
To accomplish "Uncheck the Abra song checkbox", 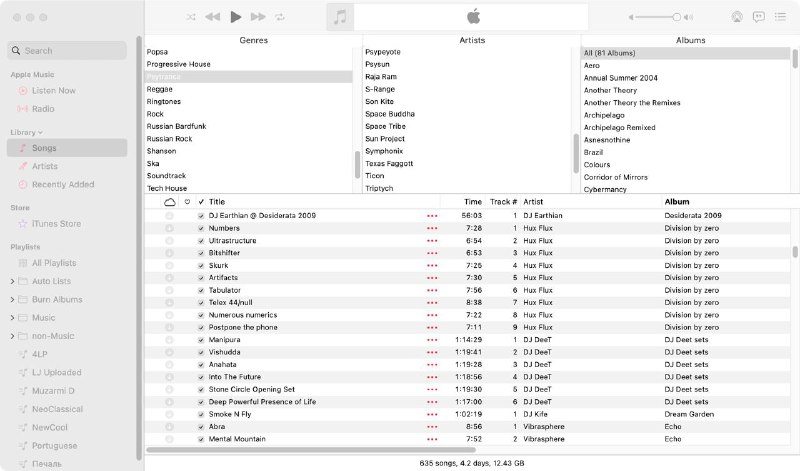I will 201,427.
